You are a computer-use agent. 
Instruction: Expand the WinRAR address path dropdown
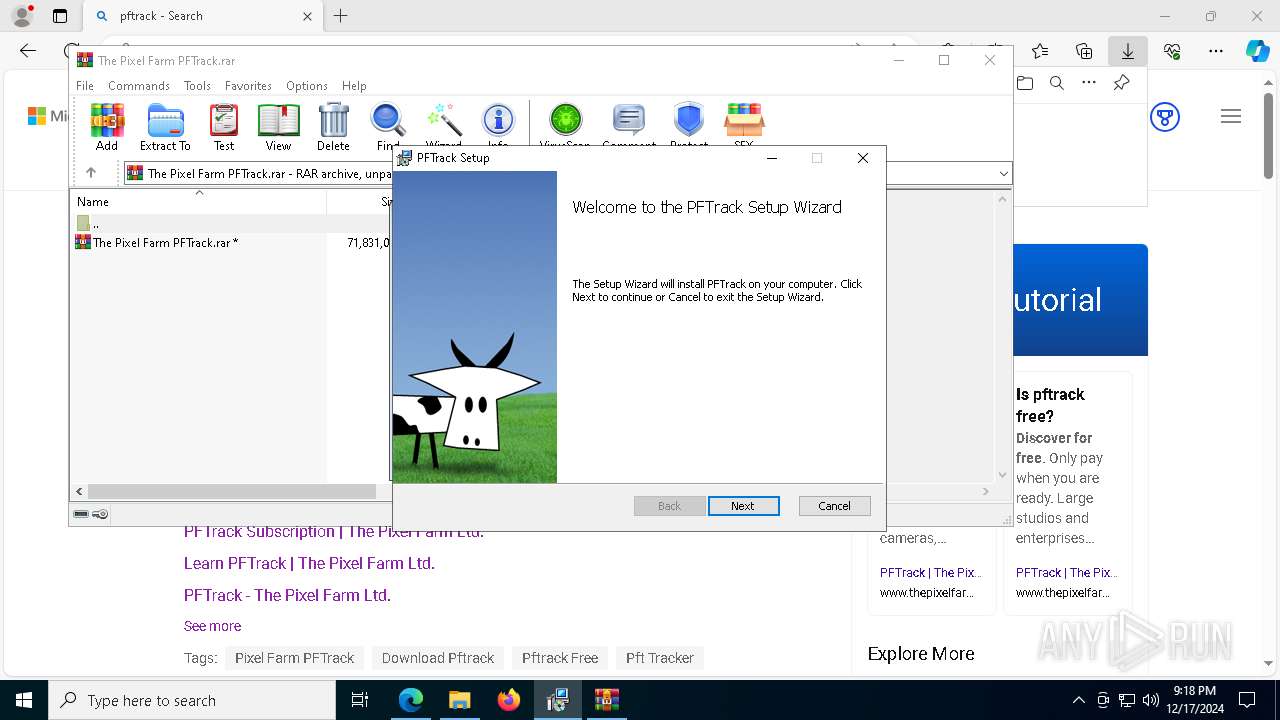coord(1003,174)
